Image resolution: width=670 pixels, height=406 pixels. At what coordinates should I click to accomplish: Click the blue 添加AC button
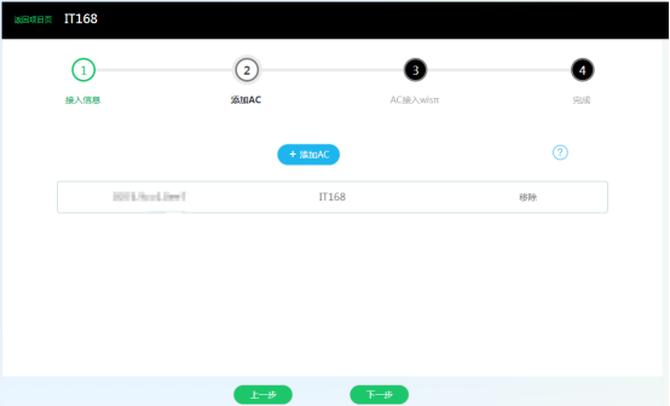pos(309,154)
